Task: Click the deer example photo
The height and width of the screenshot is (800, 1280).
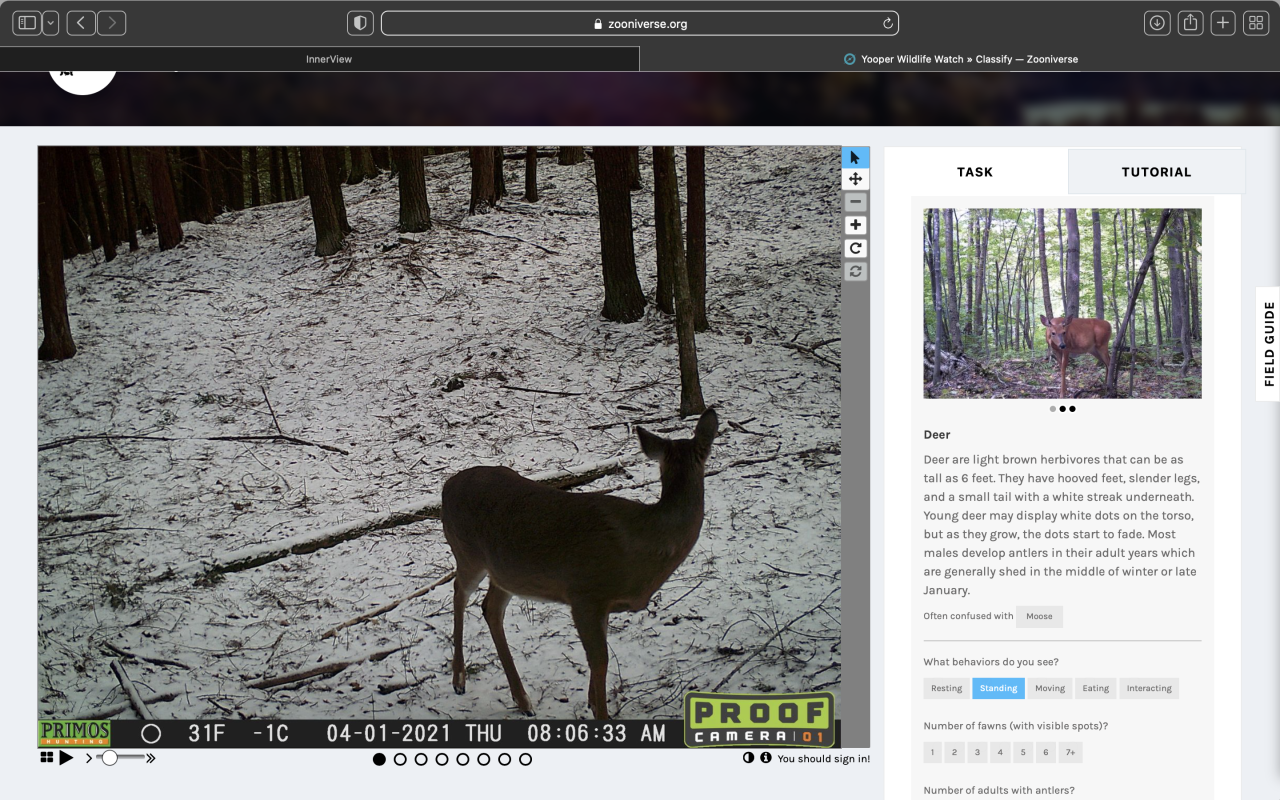Action: pos(1062,303)
